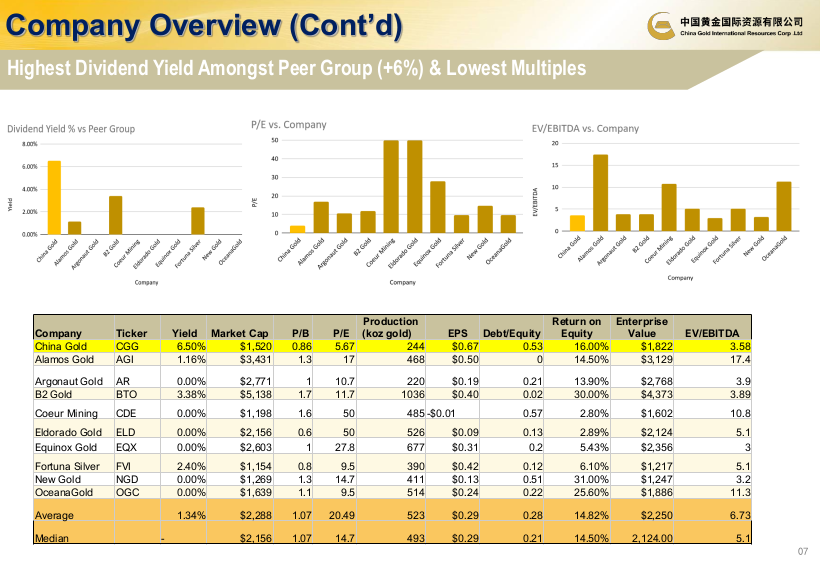Select the China Gold bar in EV/EBITDA chart
Viewport: 820px width, 567px height.
pos(577,223)
